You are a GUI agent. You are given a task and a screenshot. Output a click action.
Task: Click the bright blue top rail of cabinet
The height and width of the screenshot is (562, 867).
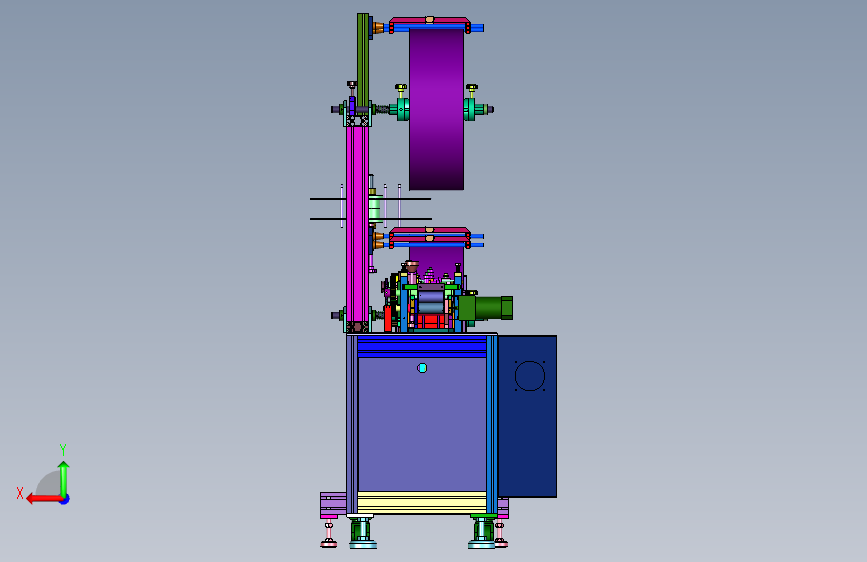pos(422,346)
